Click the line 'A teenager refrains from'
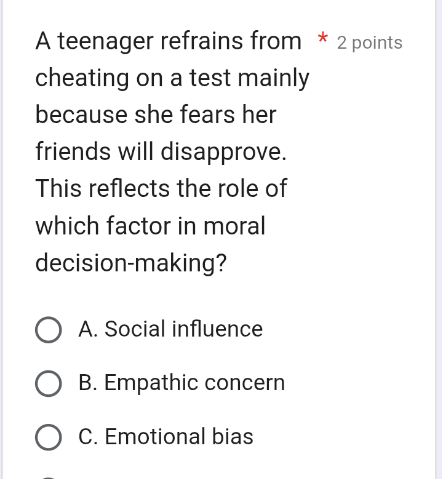Screen dimensions: 442x479 point(168,42)
